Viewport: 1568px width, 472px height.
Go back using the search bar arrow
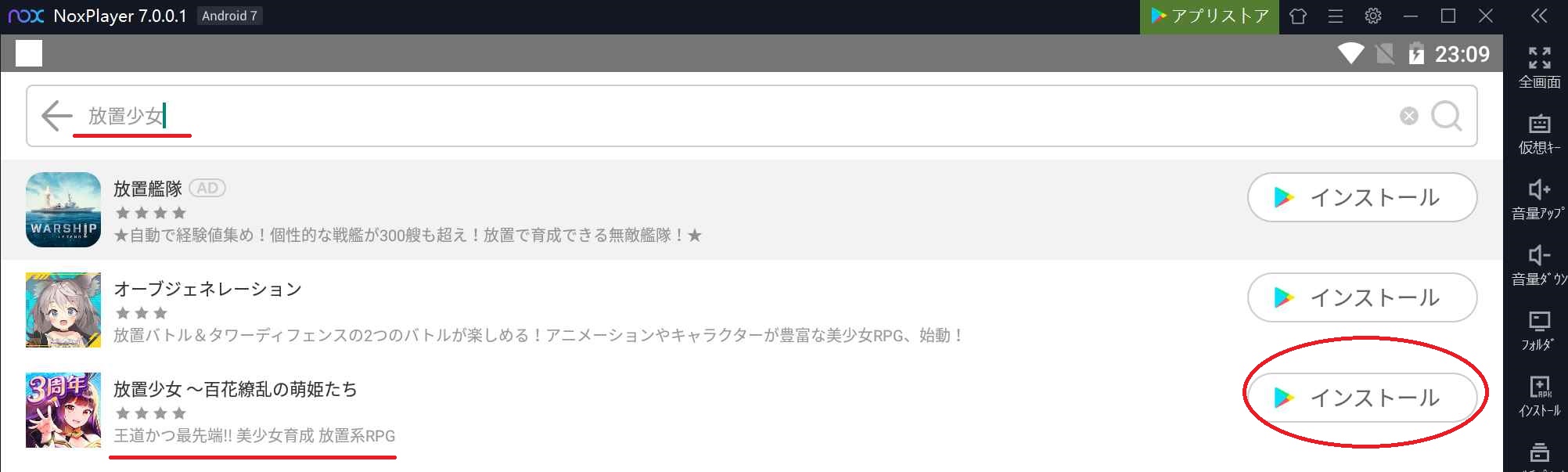pyautogui.click(x=56, y=116)
